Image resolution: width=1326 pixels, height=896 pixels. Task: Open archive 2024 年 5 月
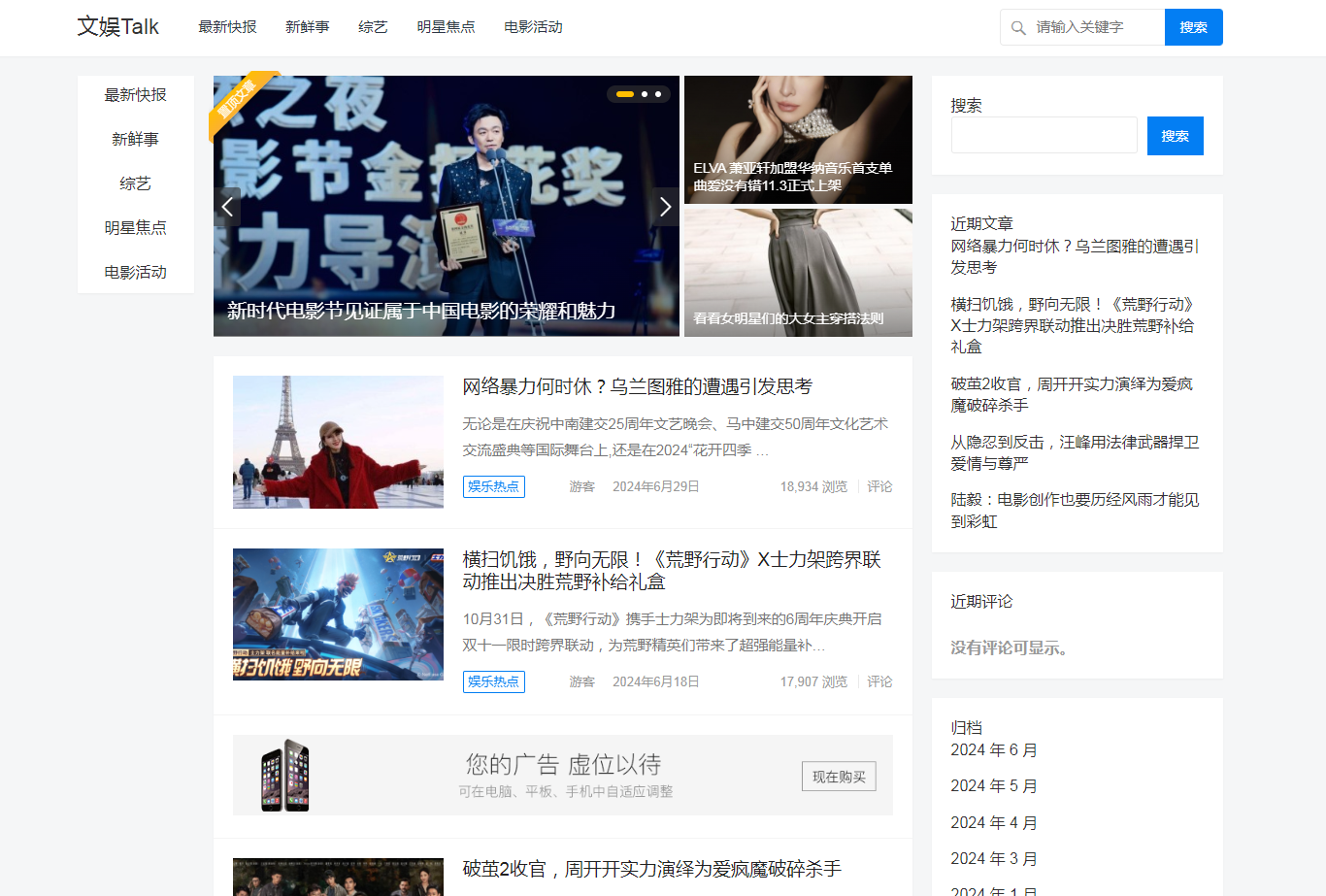[x=994, y=786]
